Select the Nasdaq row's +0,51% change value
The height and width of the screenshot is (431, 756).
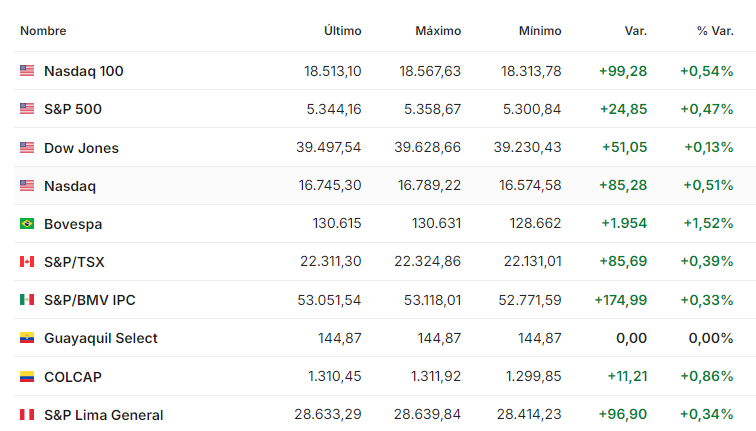(x=706, y=186)
